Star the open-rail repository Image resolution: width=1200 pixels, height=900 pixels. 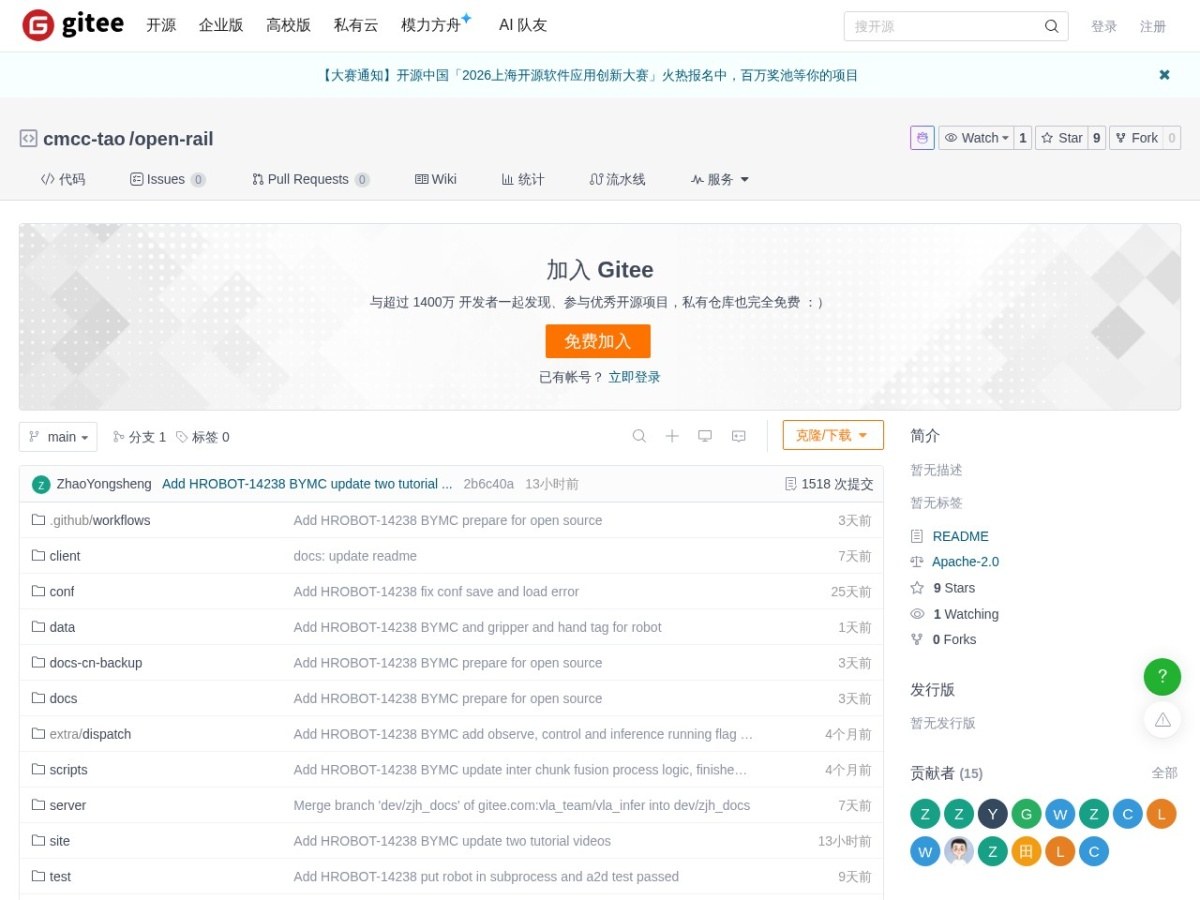click(x=1061, y=138)
